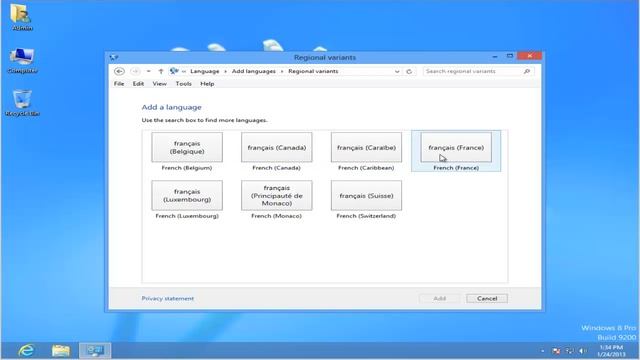Refresh the Regional variants page

click(x=409, y=71)
